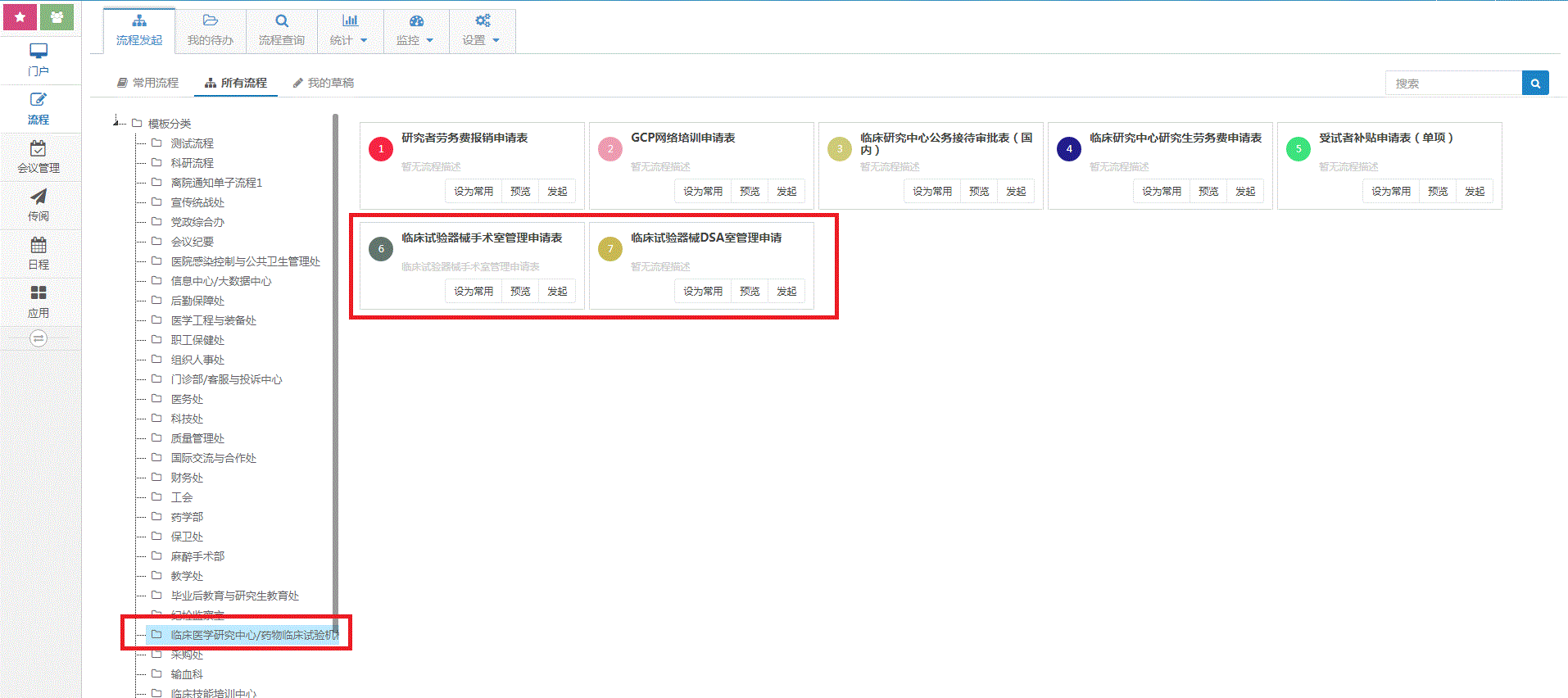Screen dimensions: 1568x698
Task: Click 发起 on 临床研究中心研究生劳务费申请表 card
Action: point(1245,191)
